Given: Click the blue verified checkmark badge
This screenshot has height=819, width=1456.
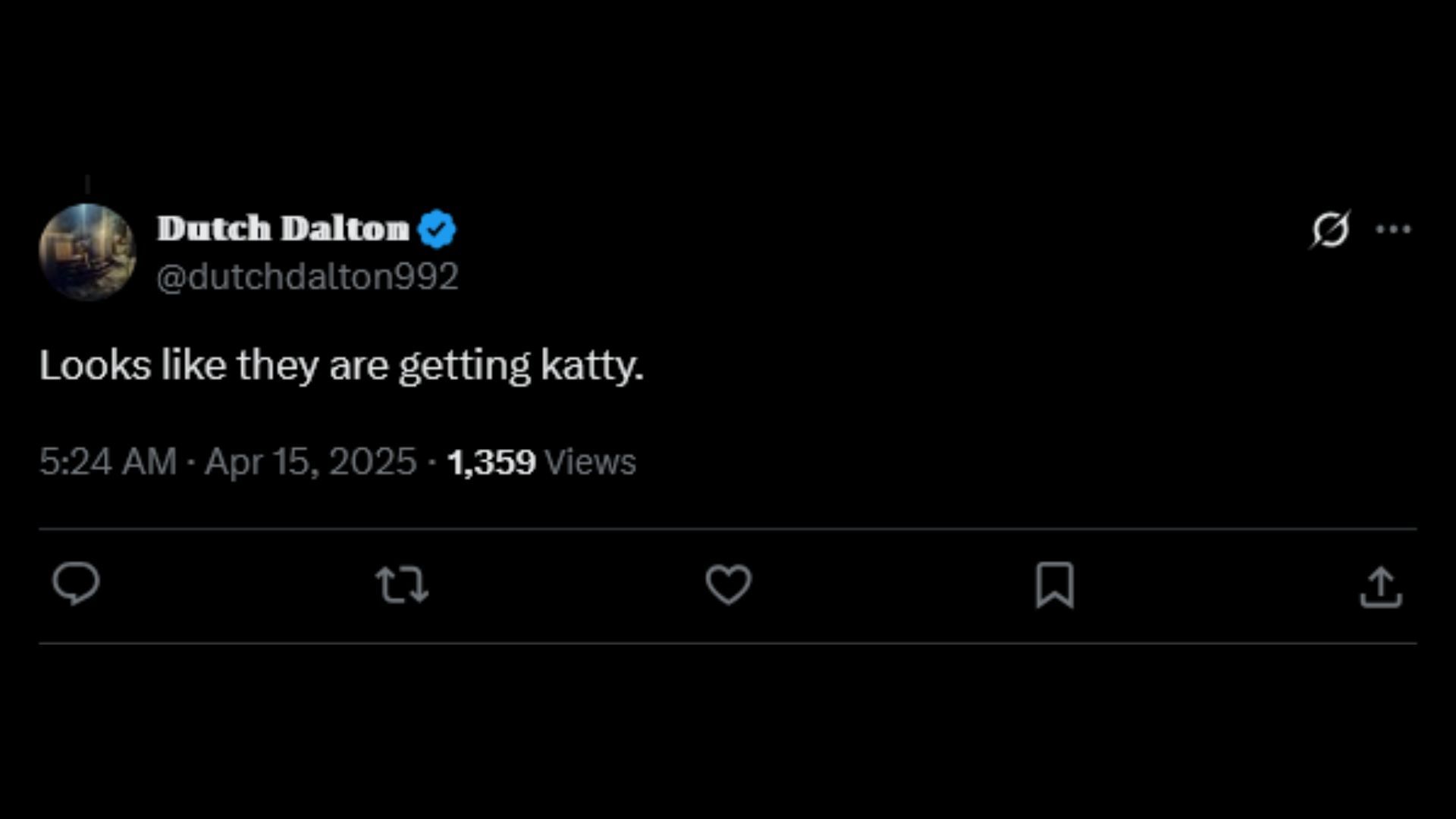Looking at the screenshot, I should (x=437, y=229).
